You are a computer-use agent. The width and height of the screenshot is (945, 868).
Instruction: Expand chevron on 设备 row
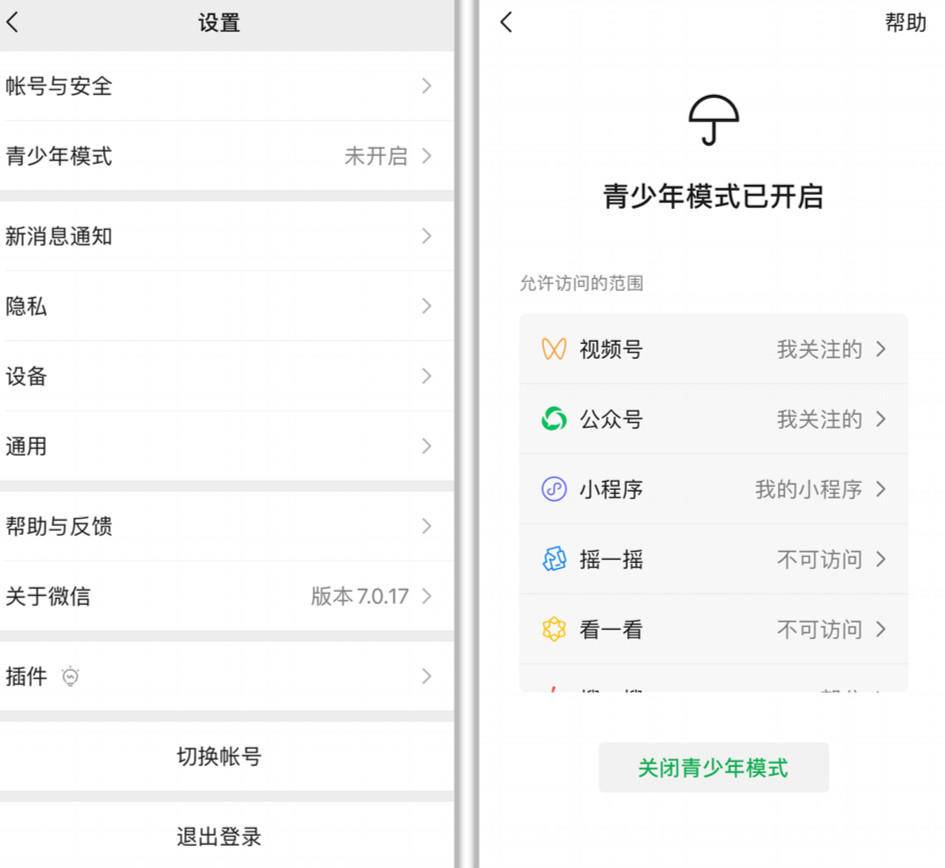(427, 376)
